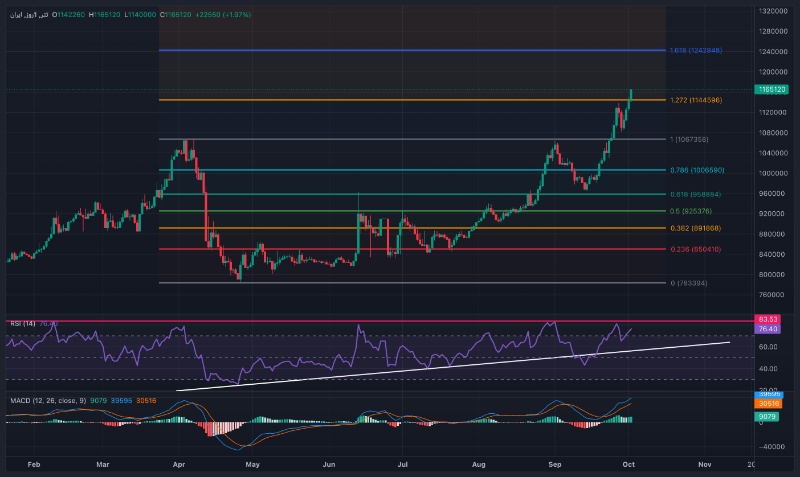
Task: Click the Sep label on time axis
Action: tap(555, 465)
